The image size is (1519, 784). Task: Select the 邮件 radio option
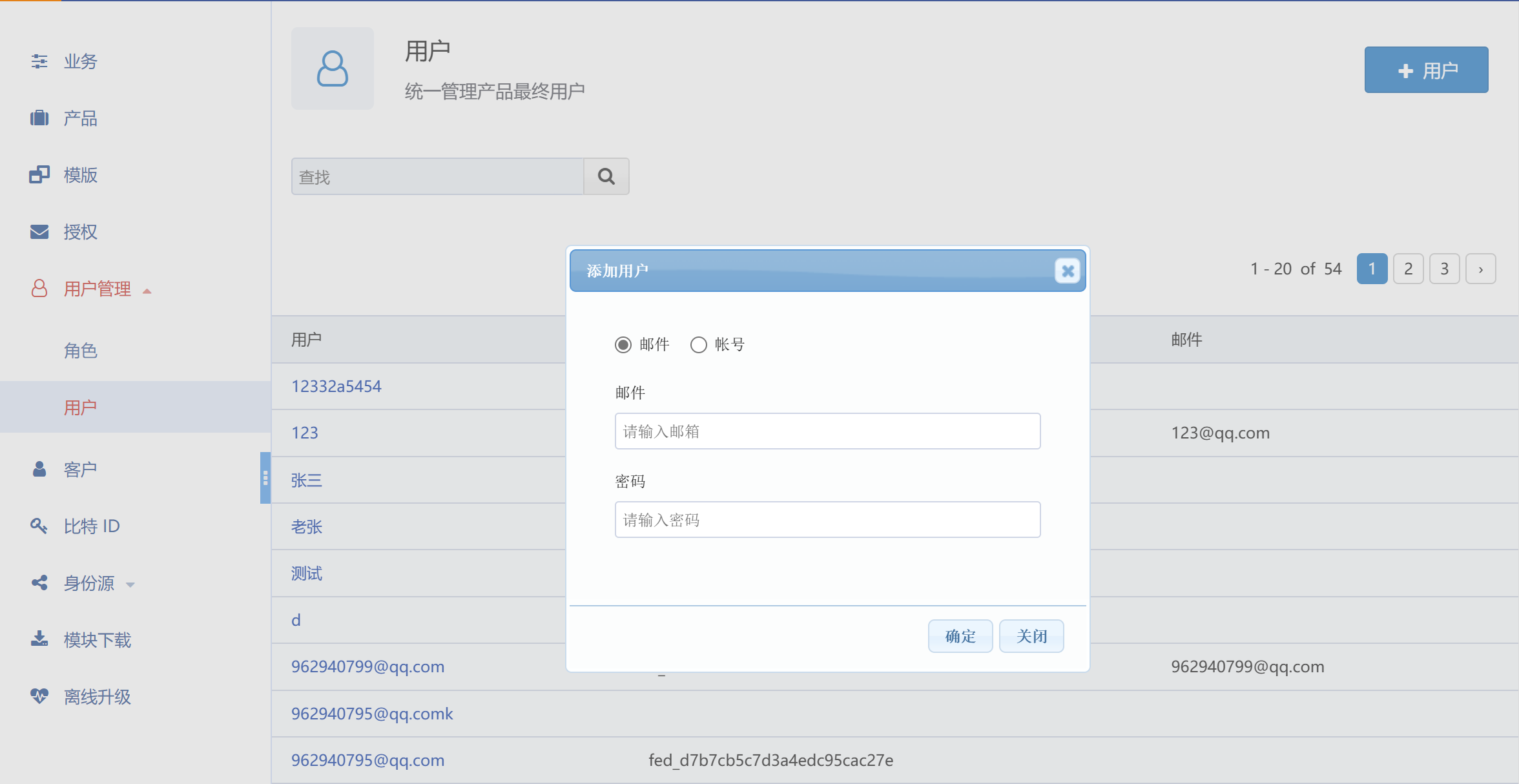coord(623,345)
